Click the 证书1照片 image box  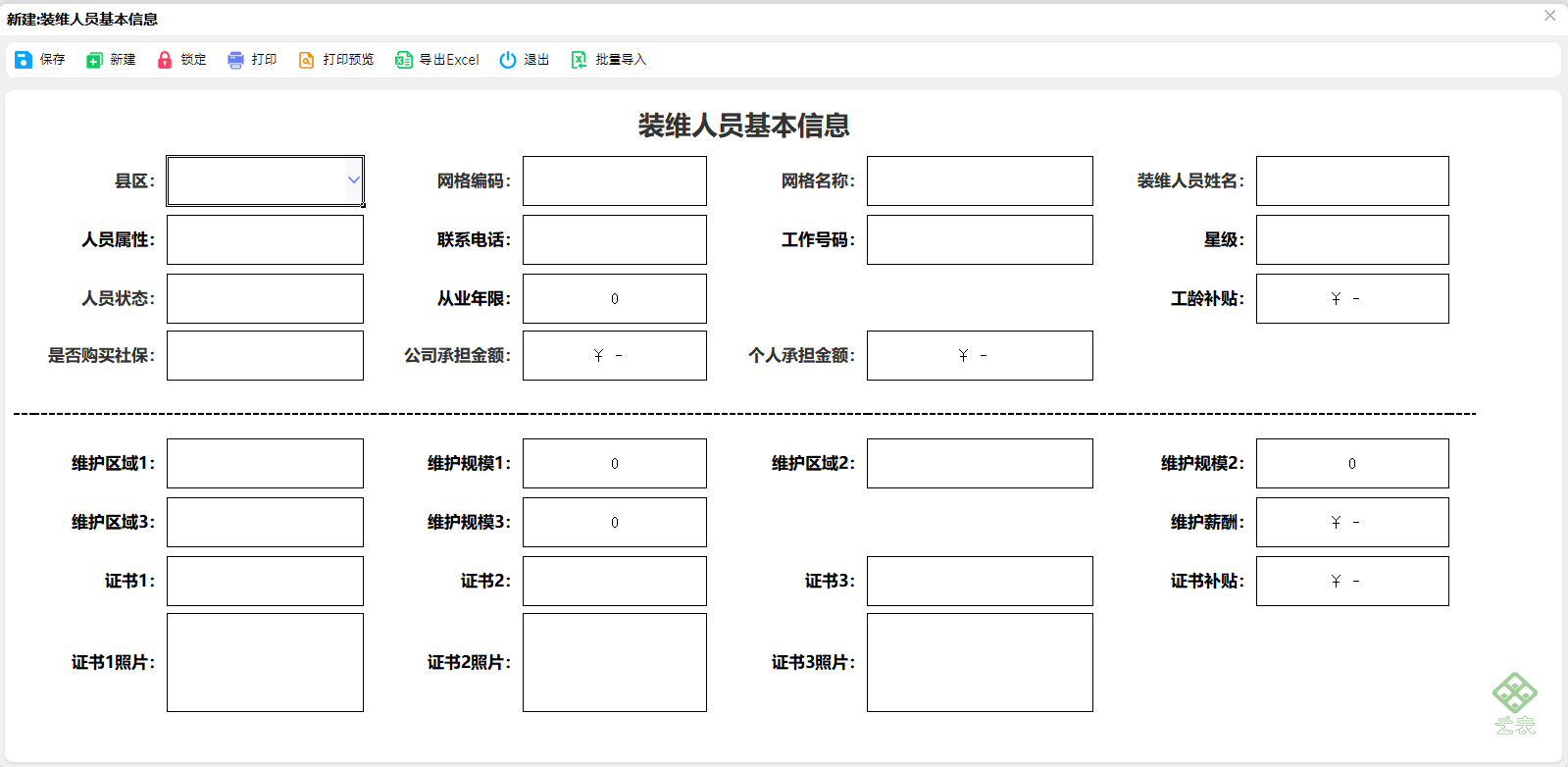(265, 663)
